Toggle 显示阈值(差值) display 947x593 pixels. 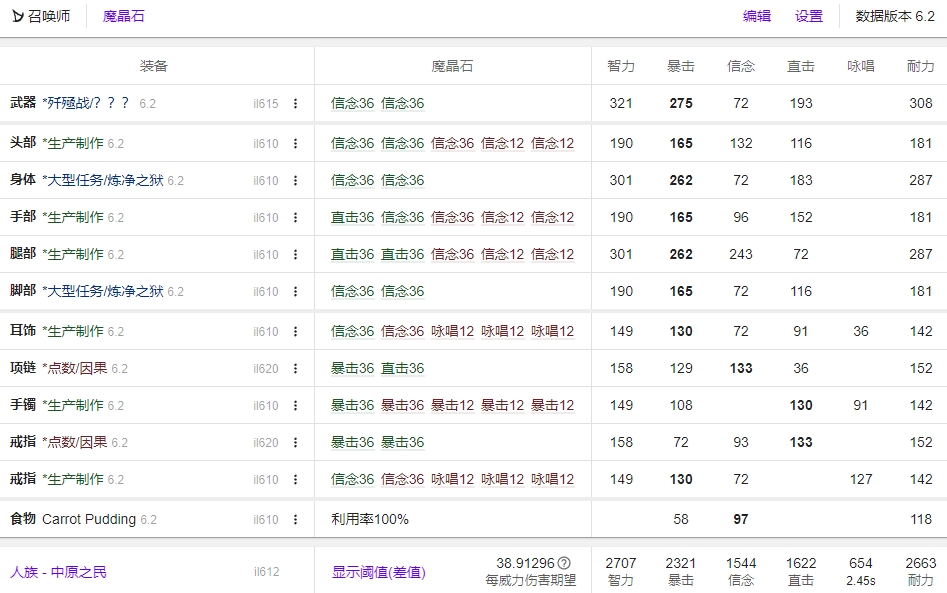378,572
